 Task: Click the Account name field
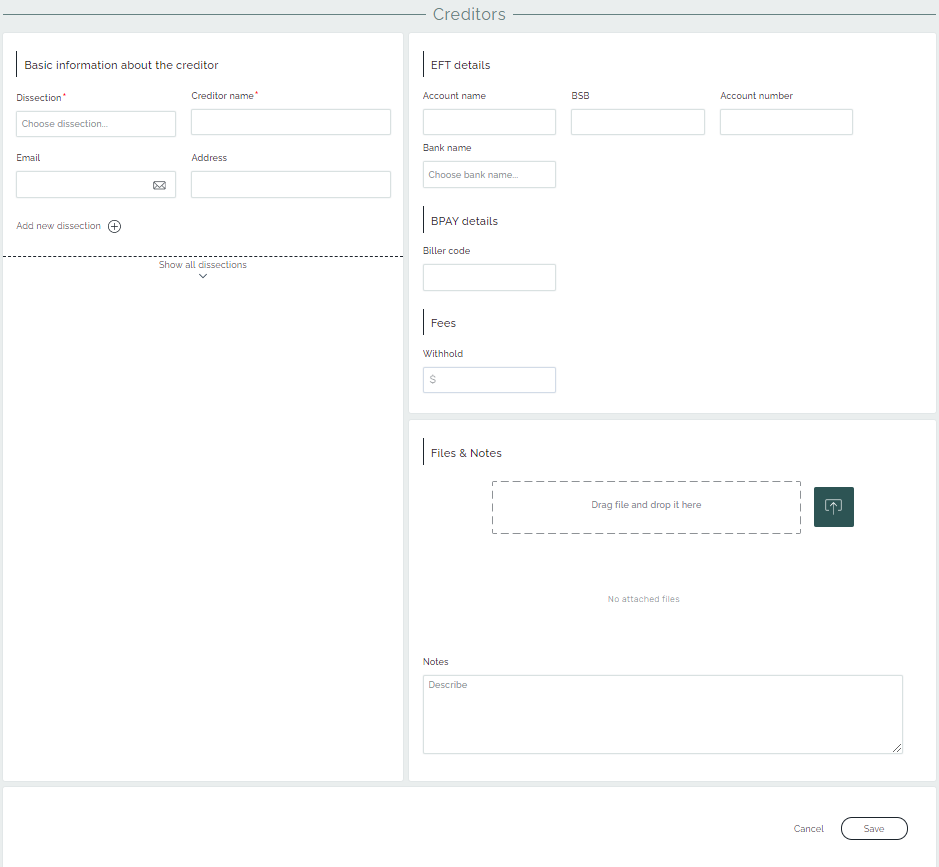point(489,122)
